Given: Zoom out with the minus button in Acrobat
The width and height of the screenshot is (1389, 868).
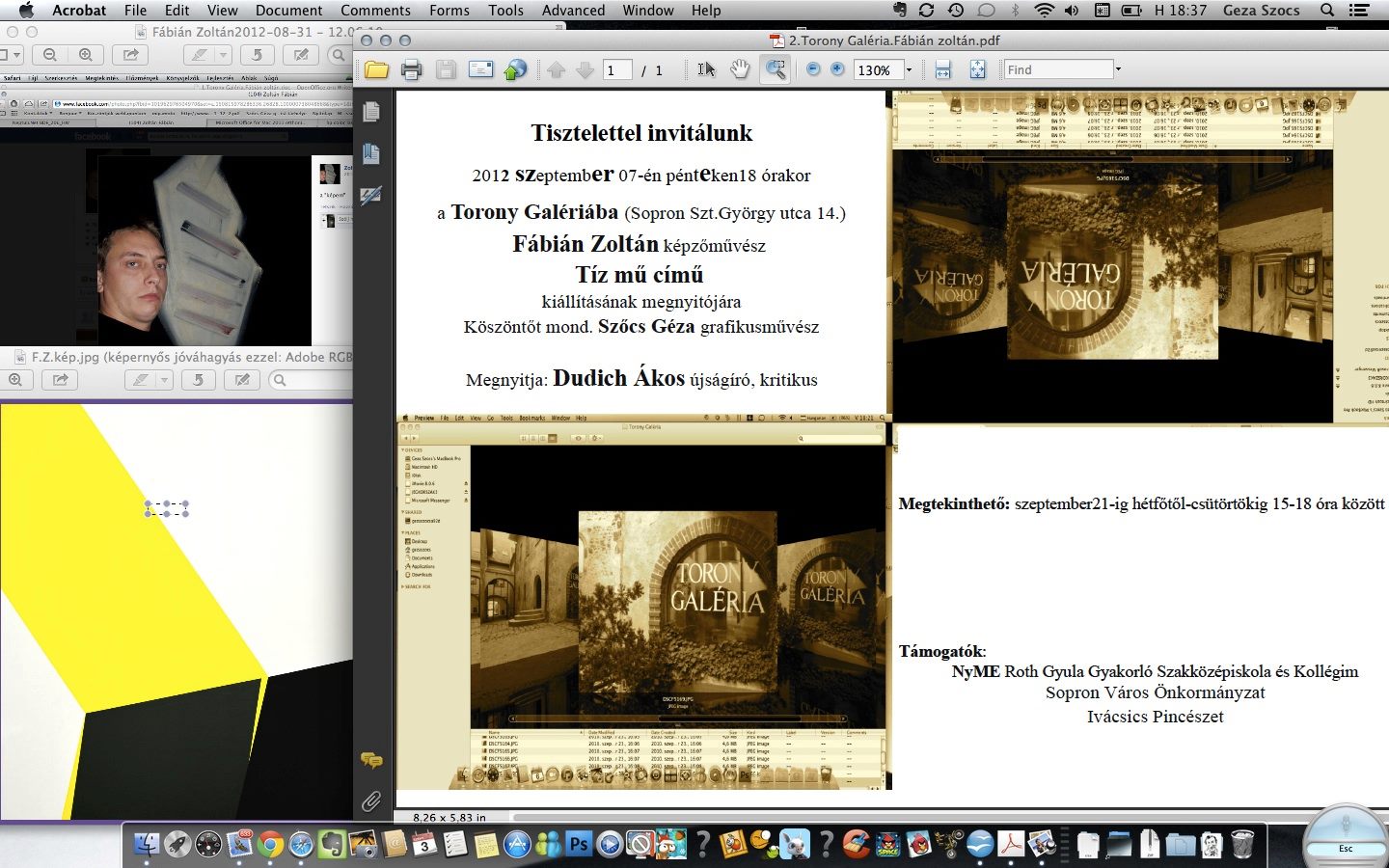Looking at the screenshot, I should click(x=812, y=69).
